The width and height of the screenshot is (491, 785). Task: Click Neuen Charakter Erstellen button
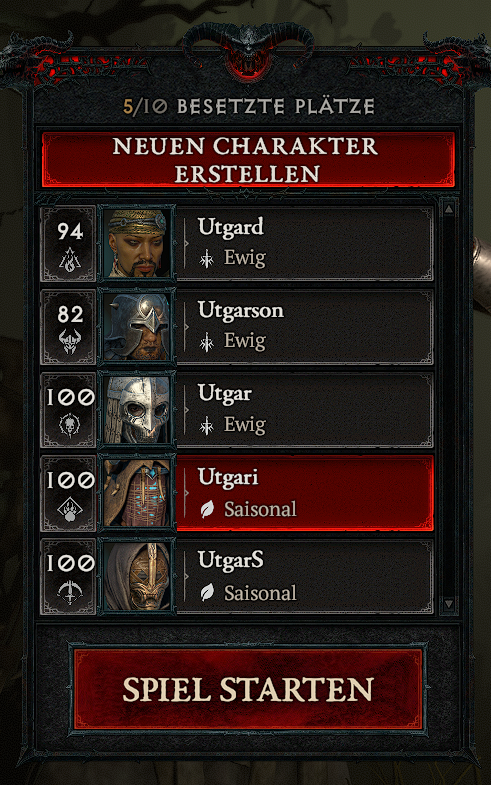click(x=248, y=160)
